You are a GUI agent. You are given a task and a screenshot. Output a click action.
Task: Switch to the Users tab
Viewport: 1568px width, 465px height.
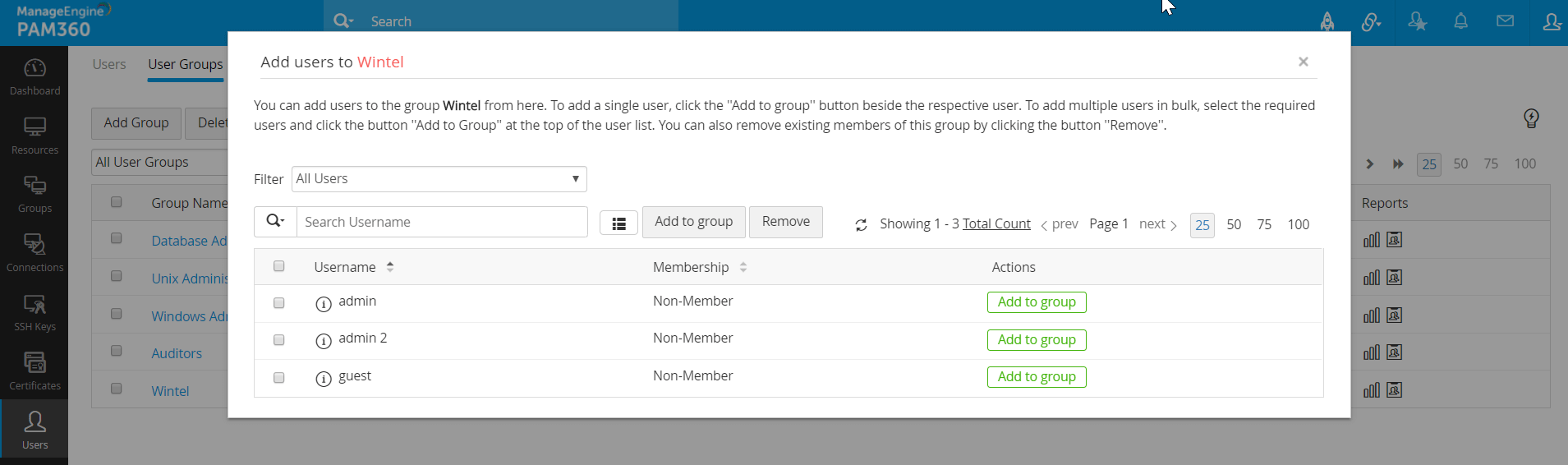coord(109,64)
